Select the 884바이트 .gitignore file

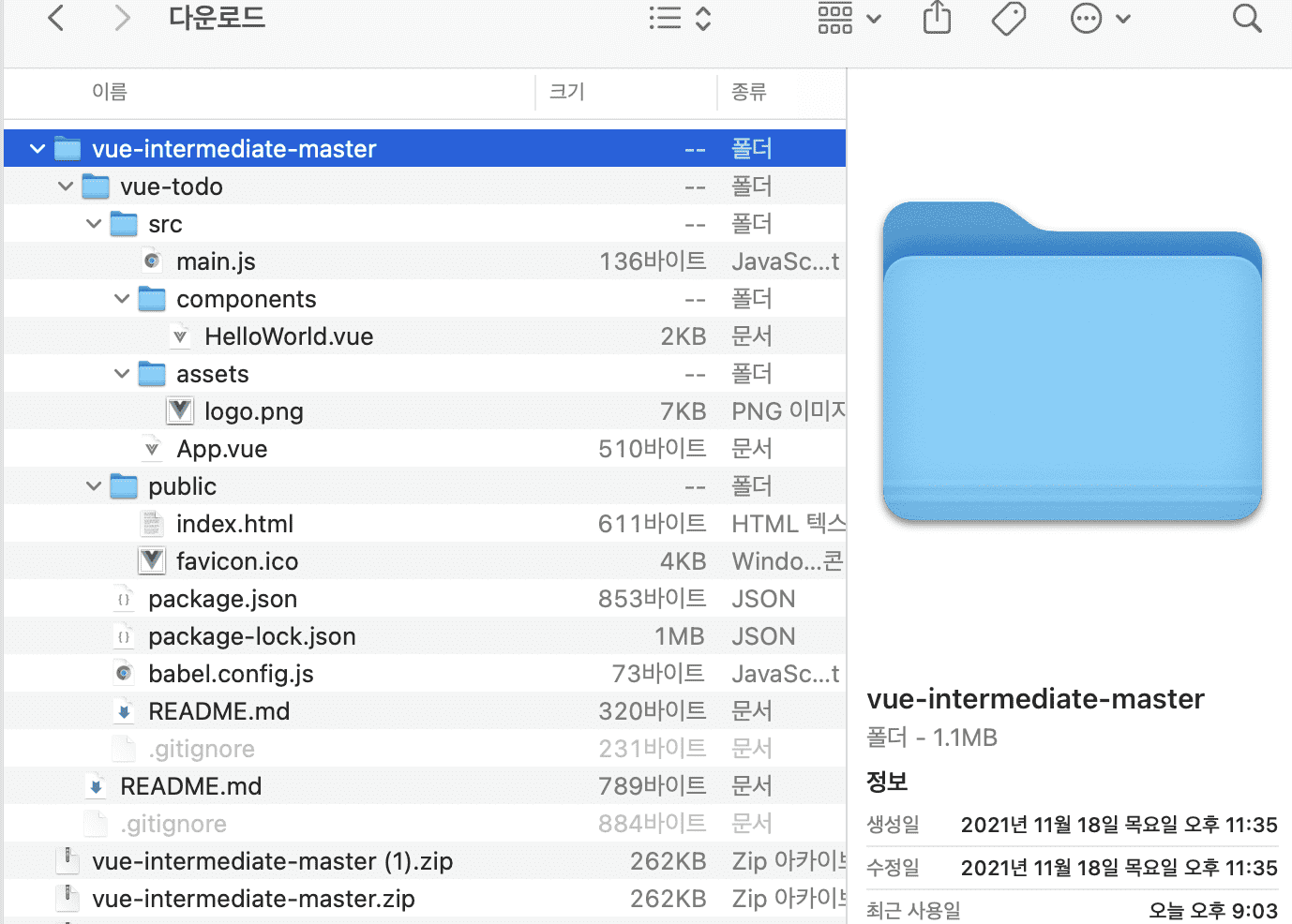173,824
